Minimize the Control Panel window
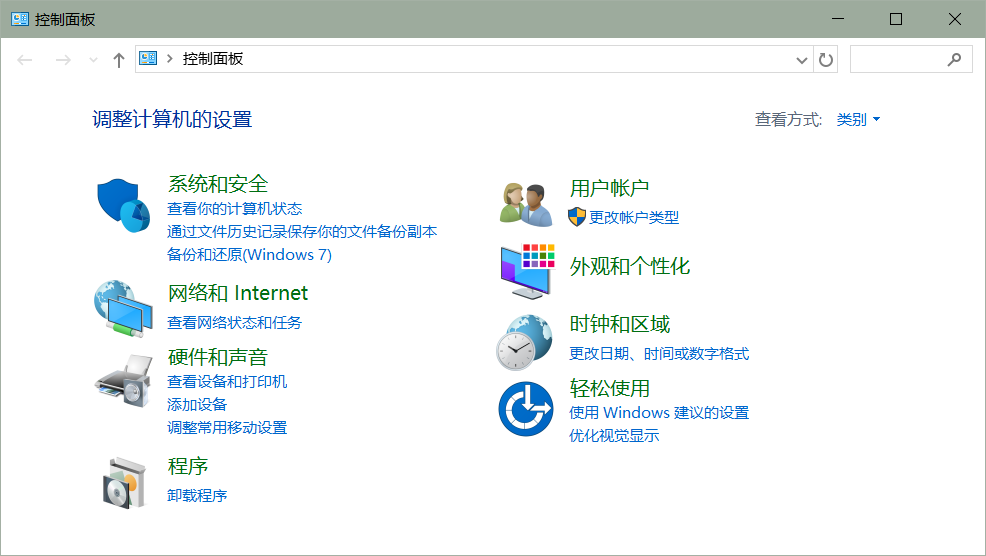This screenshot has width=986, height=556. click(x=838, y=19)
